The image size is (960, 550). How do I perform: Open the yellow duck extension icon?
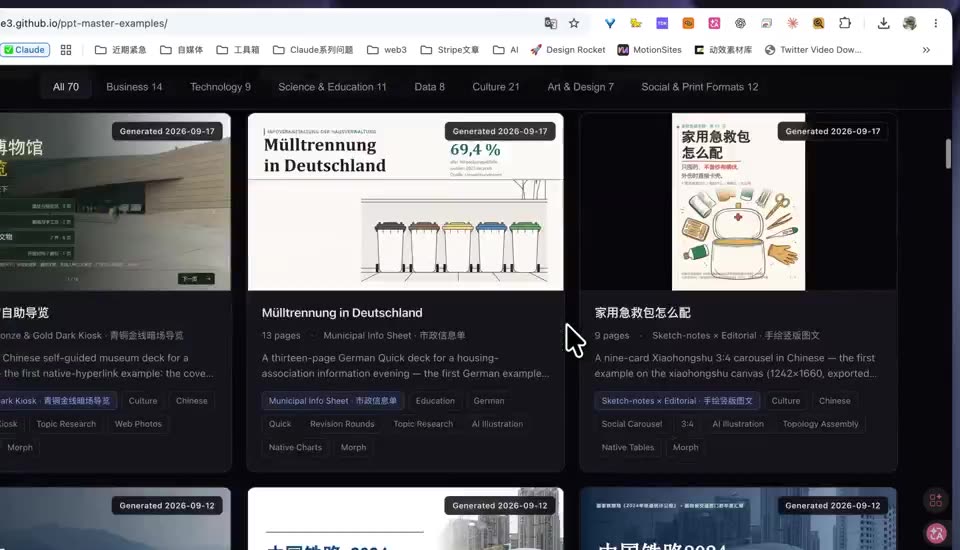(x=636, y=23)
